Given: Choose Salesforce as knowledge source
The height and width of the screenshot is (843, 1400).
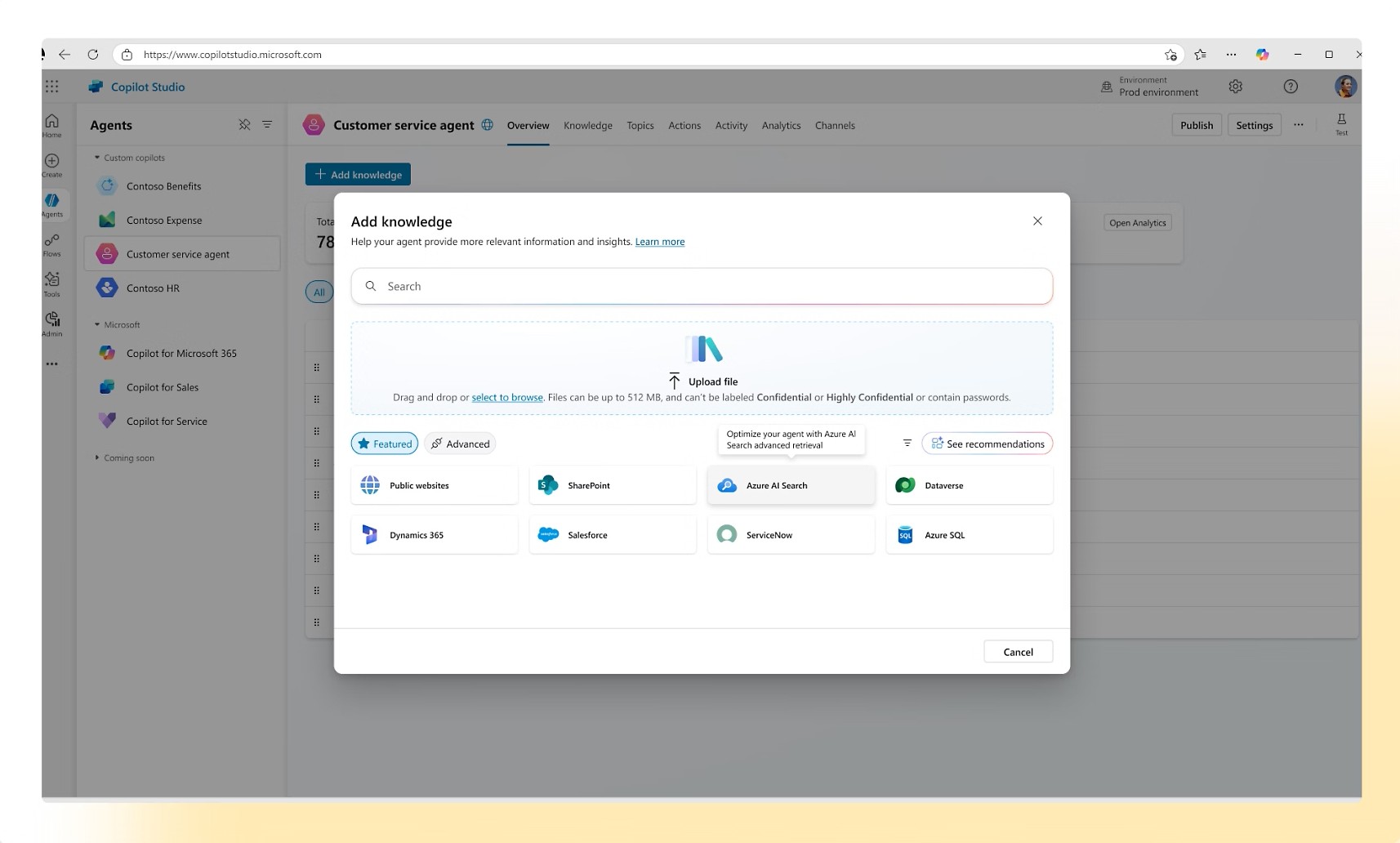Looking at the screenshot, I should coord(612,535).
